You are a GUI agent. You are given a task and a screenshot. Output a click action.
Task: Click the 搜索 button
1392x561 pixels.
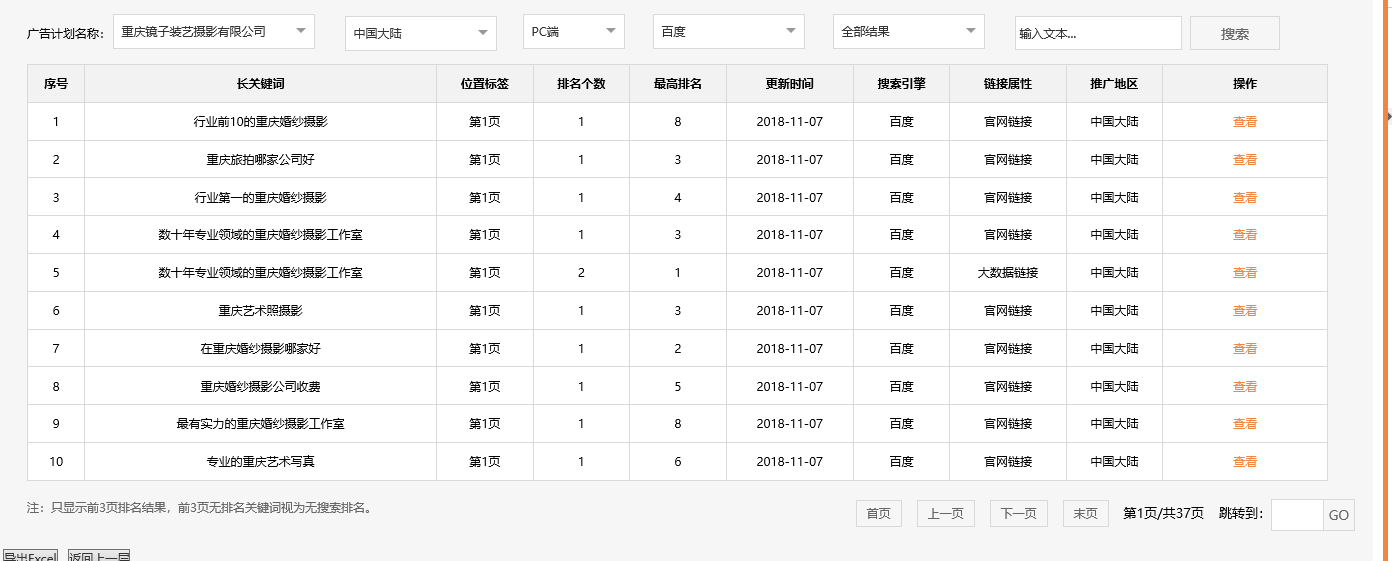(x=1235, y=33)
